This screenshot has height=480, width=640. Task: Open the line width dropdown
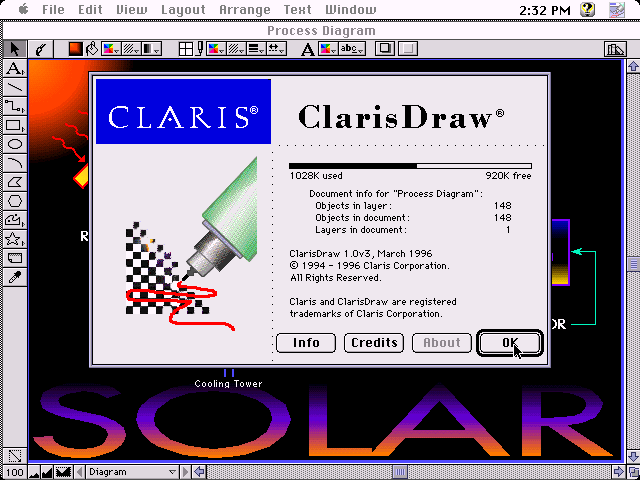(257, 49)
